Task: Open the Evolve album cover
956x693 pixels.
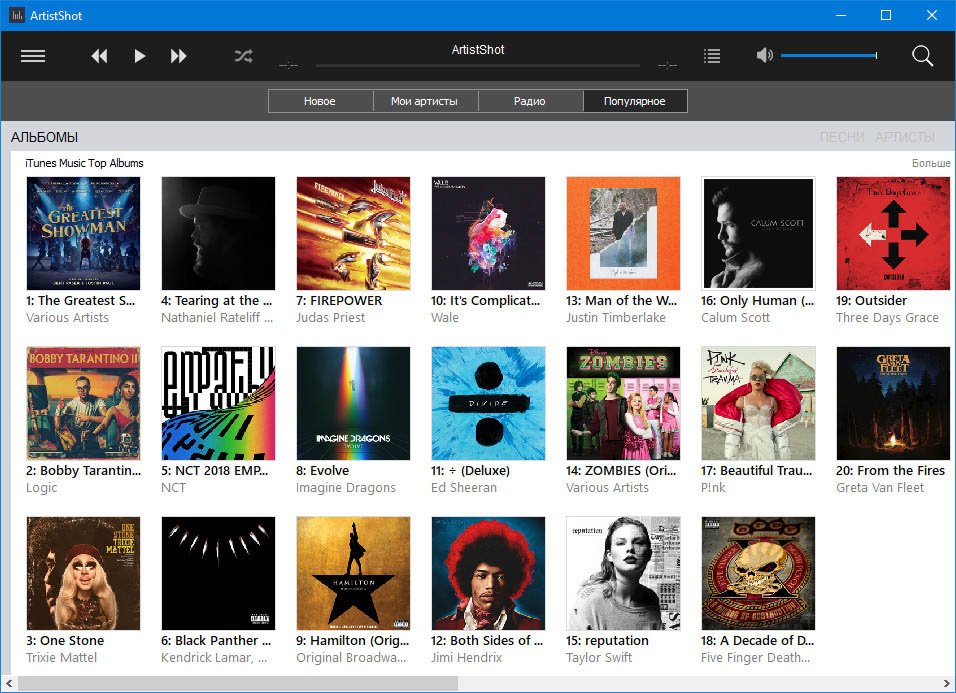Action: point(354,403)
